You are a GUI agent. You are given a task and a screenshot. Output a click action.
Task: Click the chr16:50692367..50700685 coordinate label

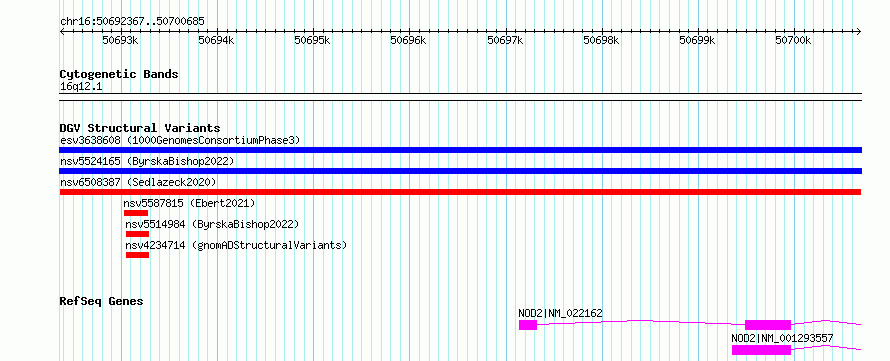click(132, 22)
